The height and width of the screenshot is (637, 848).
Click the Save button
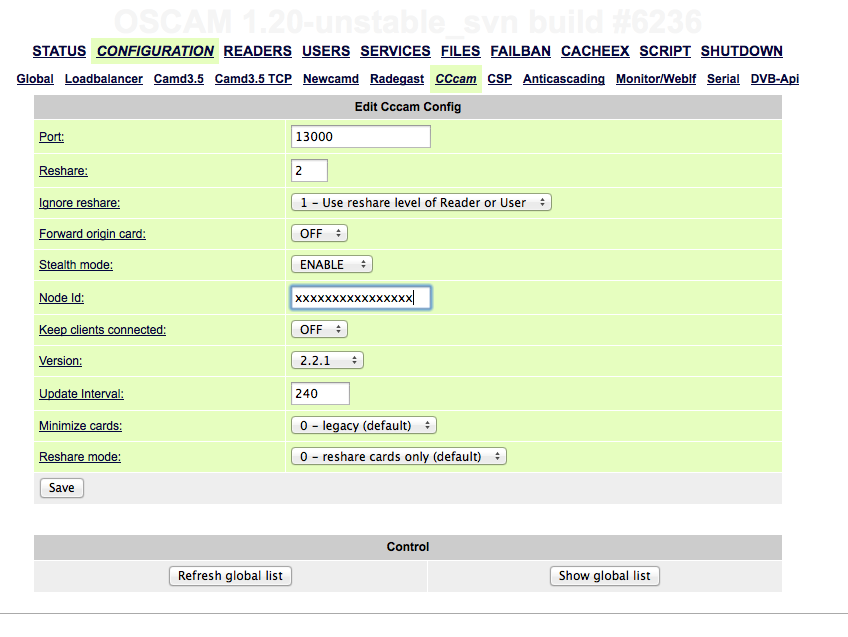click(x=62, y=488)
